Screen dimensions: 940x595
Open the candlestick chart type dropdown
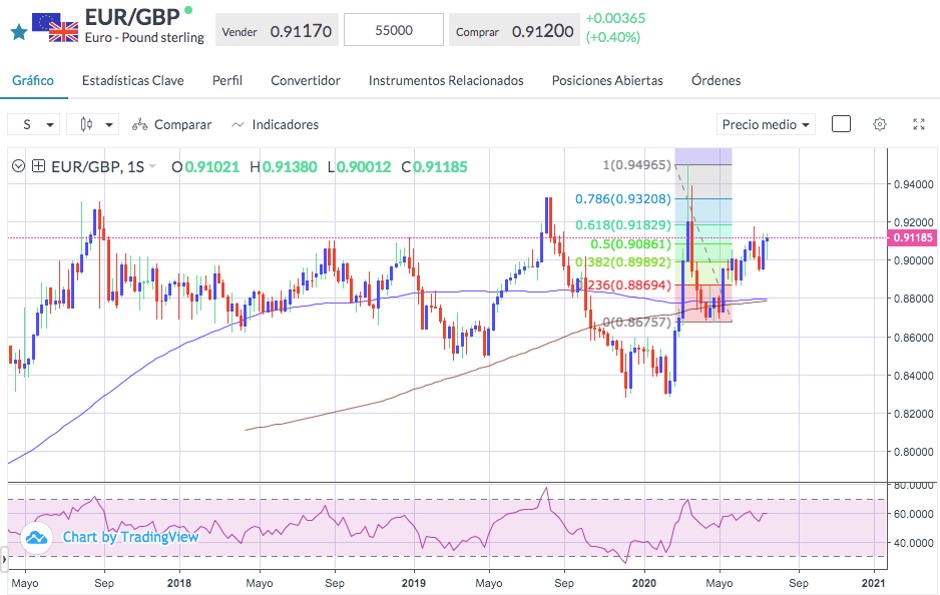pos(93,125)
